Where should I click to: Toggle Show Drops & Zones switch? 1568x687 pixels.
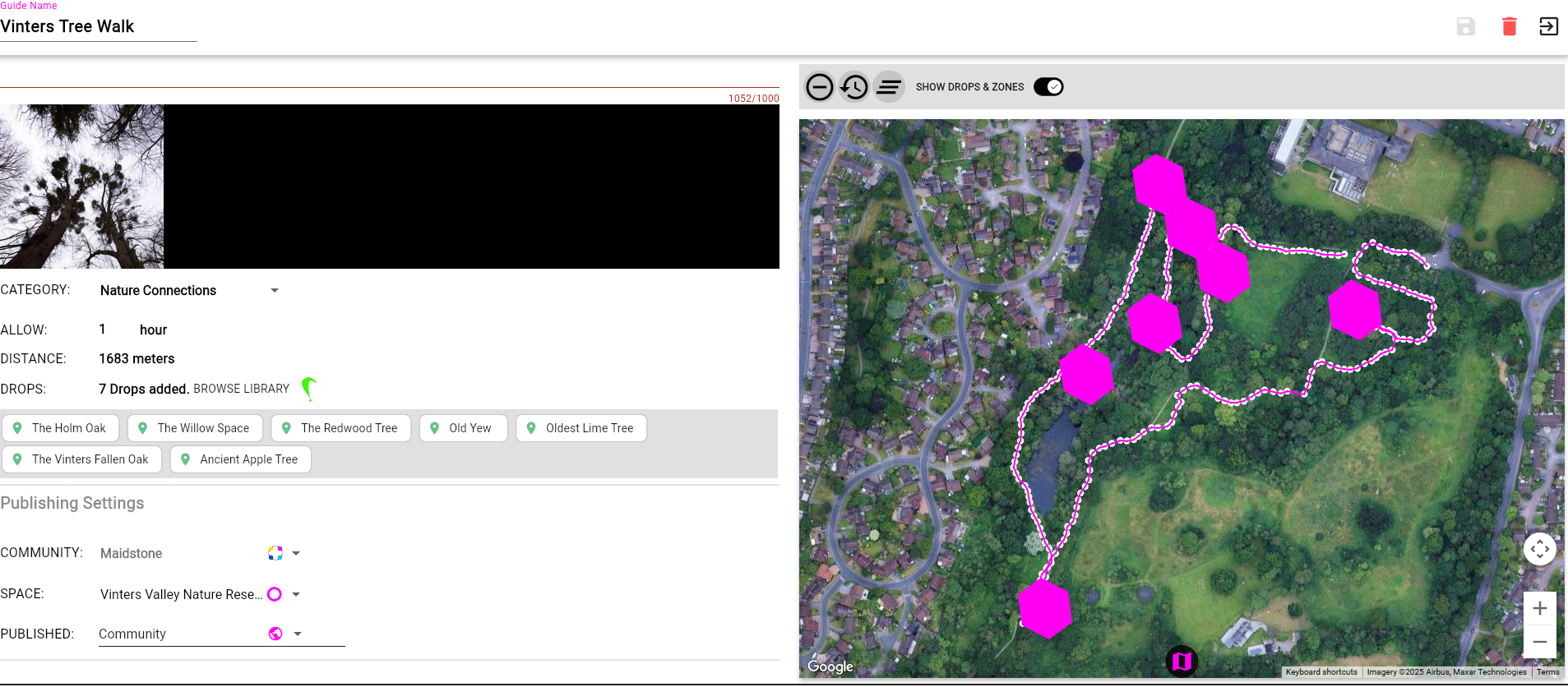coord(1048,86)
